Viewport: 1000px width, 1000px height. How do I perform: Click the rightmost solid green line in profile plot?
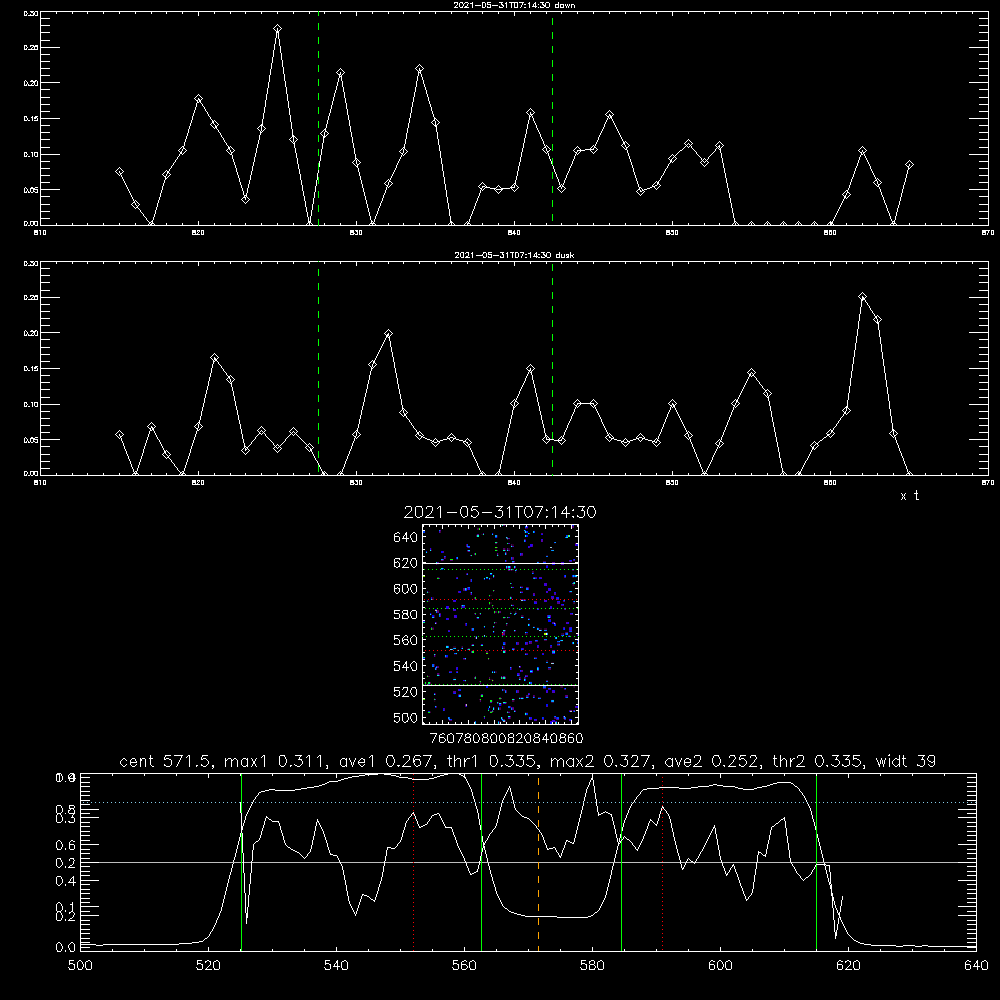(816, 862)
